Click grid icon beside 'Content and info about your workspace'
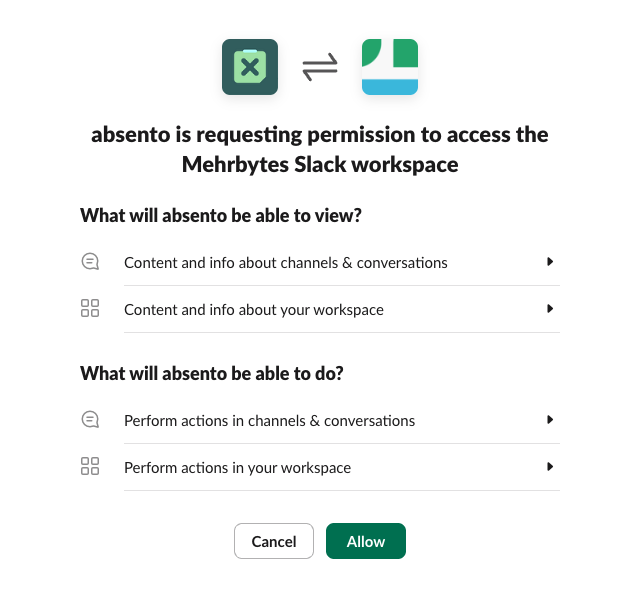 coord(90,309)
